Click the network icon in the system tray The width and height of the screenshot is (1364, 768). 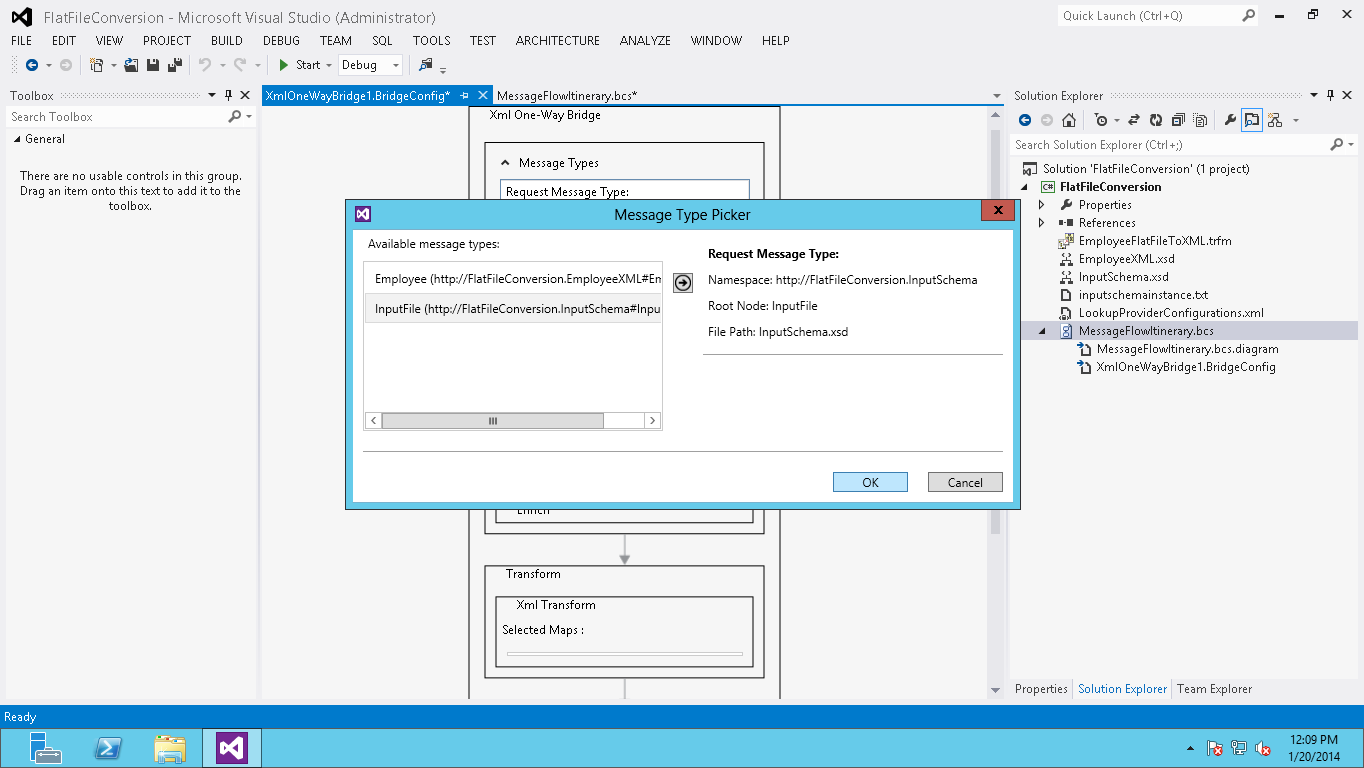point(1239,748)
